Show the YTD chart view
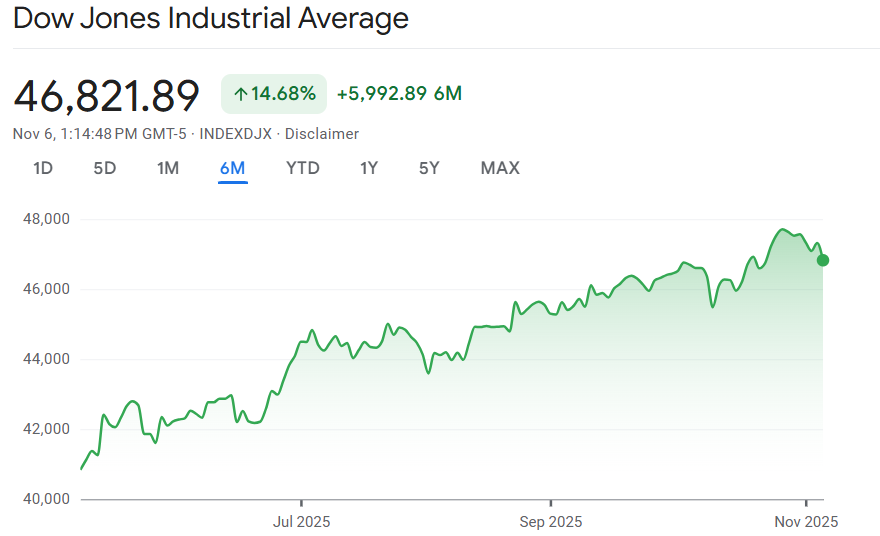 tap(303, 168)
